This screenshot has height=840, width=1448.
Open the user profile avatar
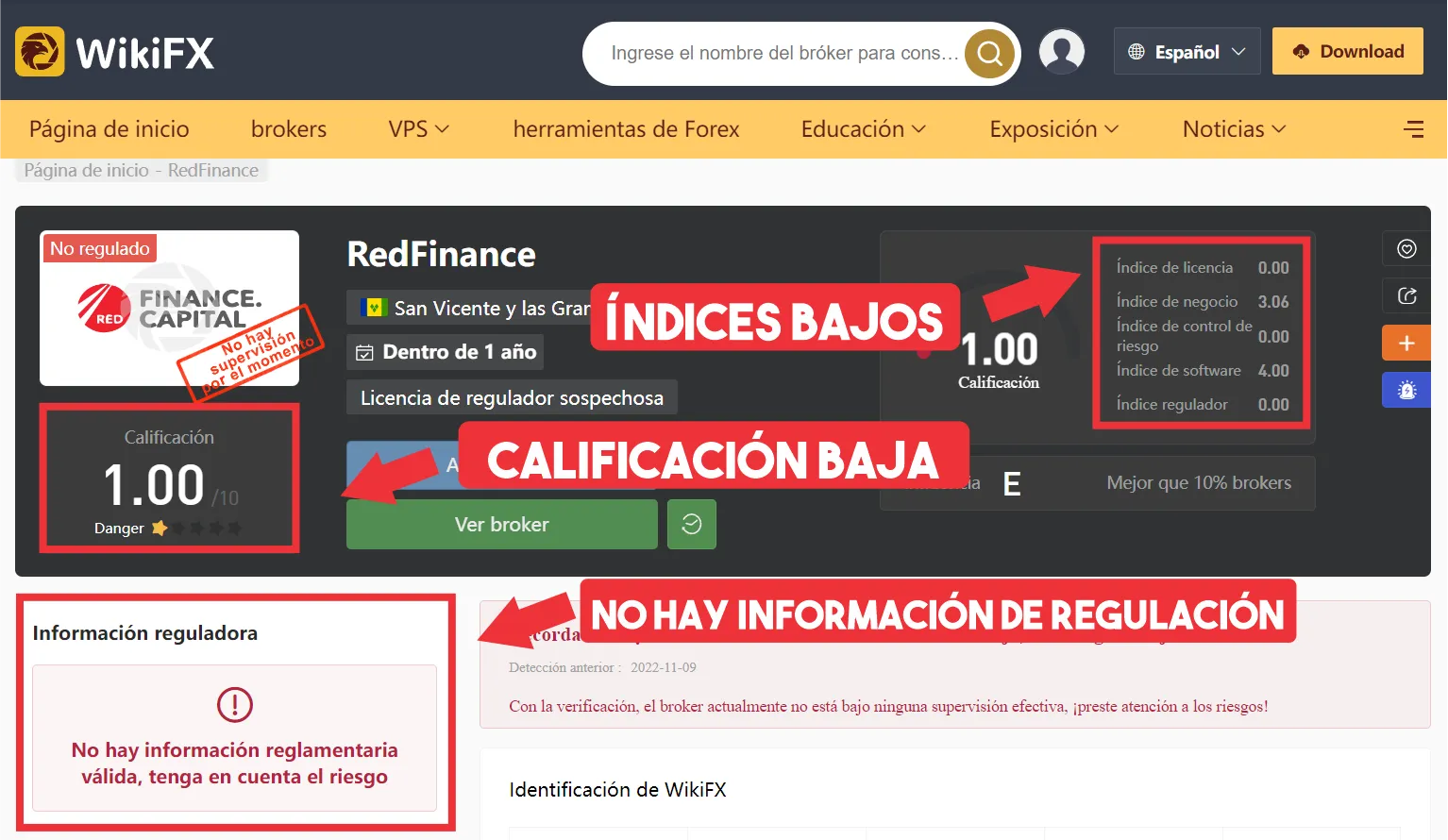click(x=1062, y=52)
